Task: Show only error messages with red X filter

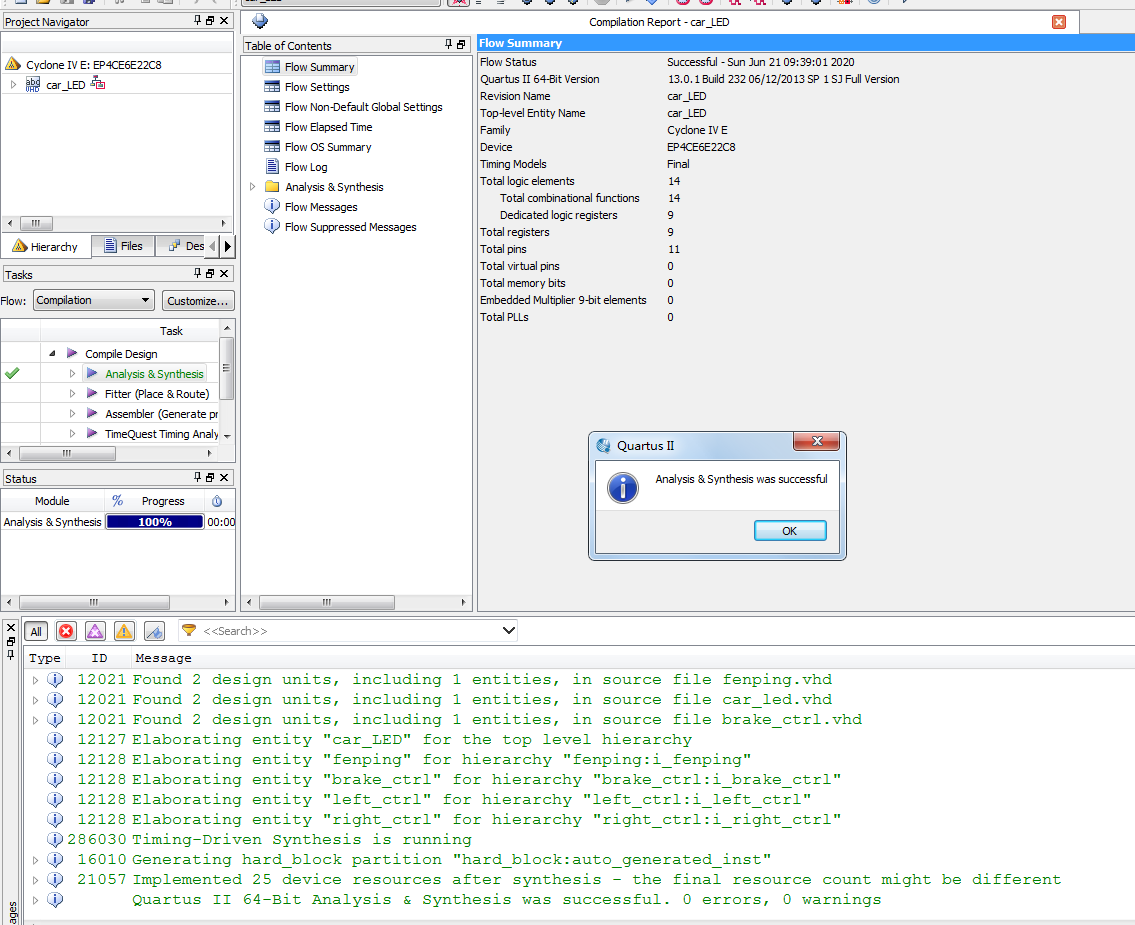Action: point(66,631)
